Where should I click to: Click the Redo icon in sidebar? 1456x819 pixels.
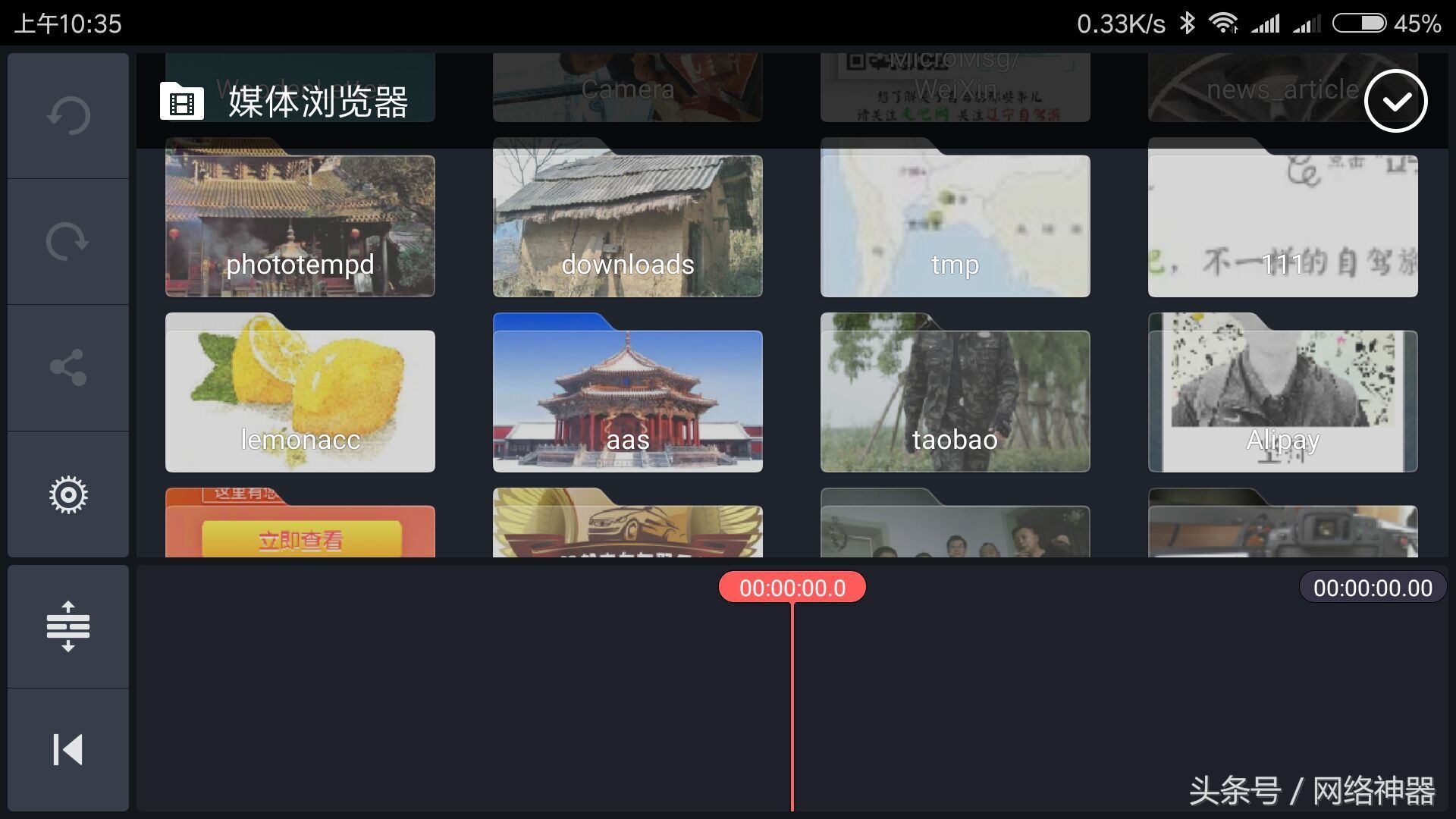point(67,241)
